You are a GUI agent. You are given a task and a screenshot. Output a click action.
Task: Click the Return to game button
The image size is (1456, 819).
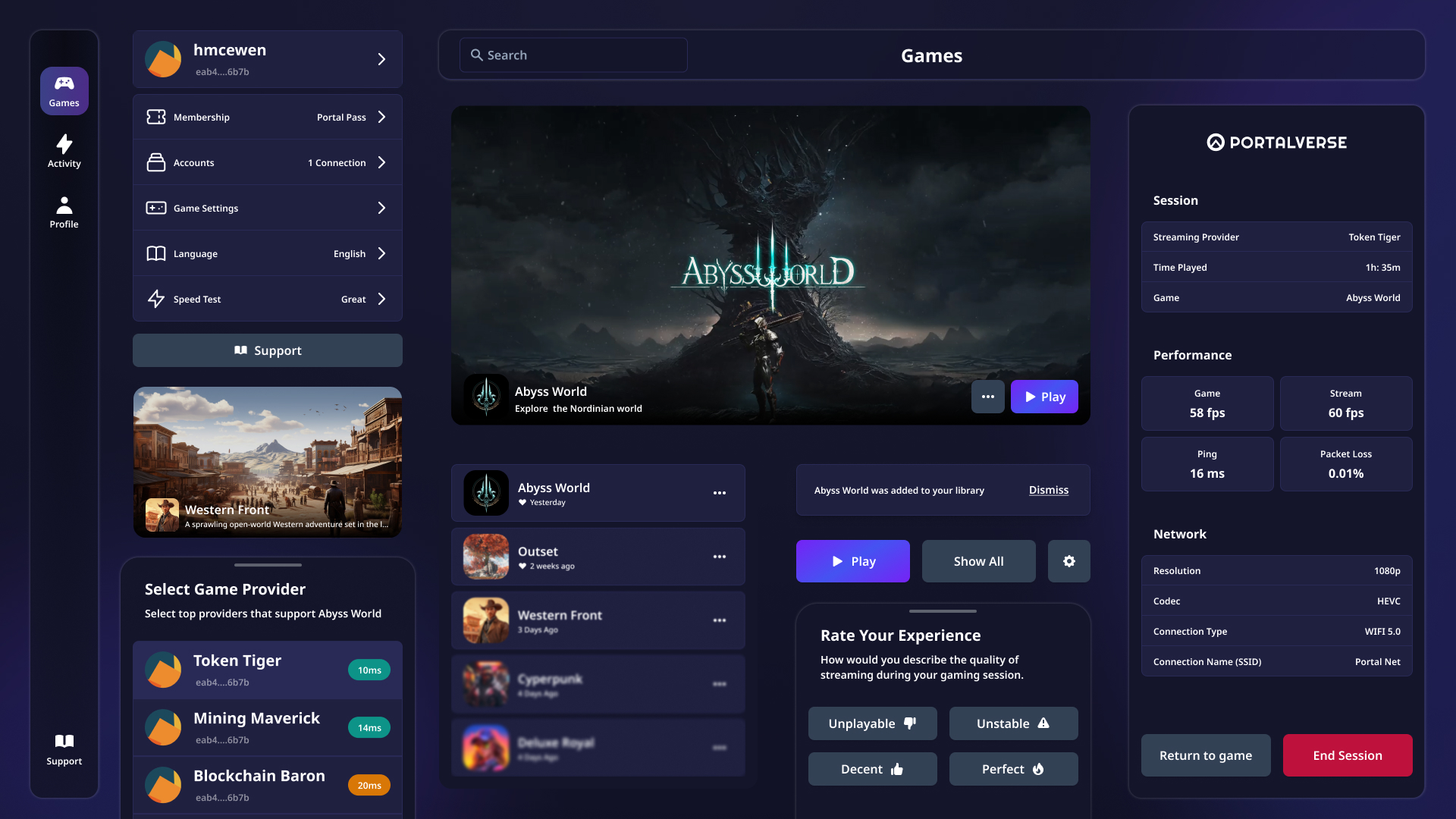(1206, 755)
